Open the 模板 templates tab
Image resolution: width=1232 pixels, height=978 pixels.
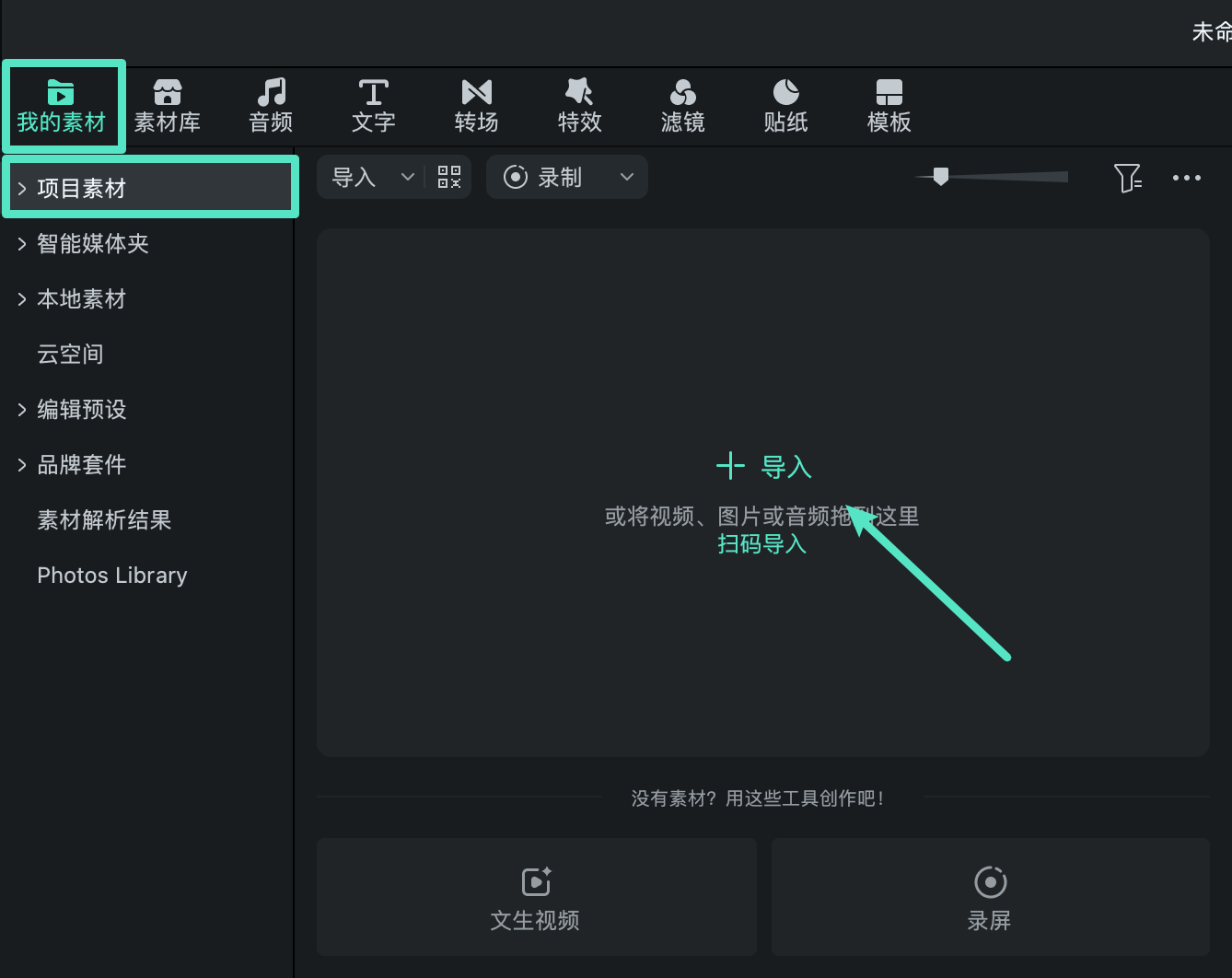[889, 106]
